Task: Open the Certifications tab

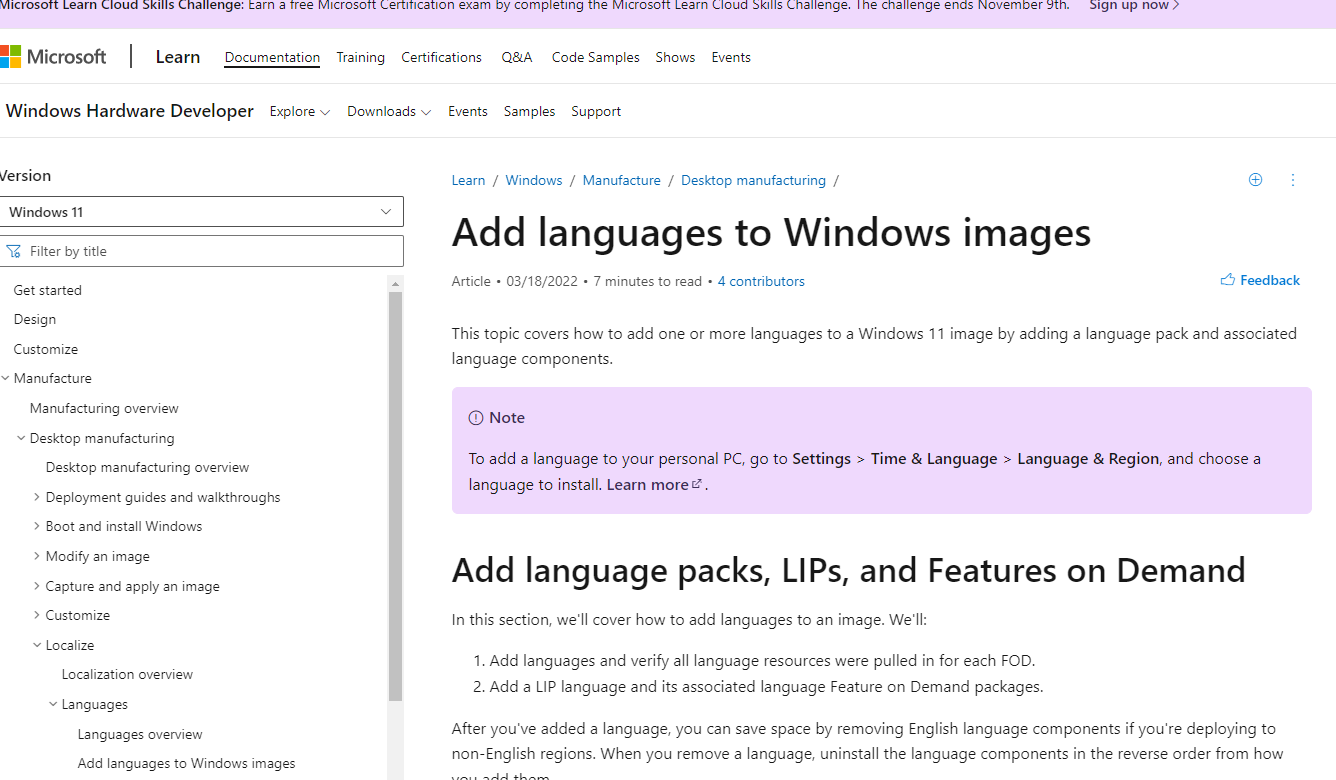Action: (x=441, y=57)
